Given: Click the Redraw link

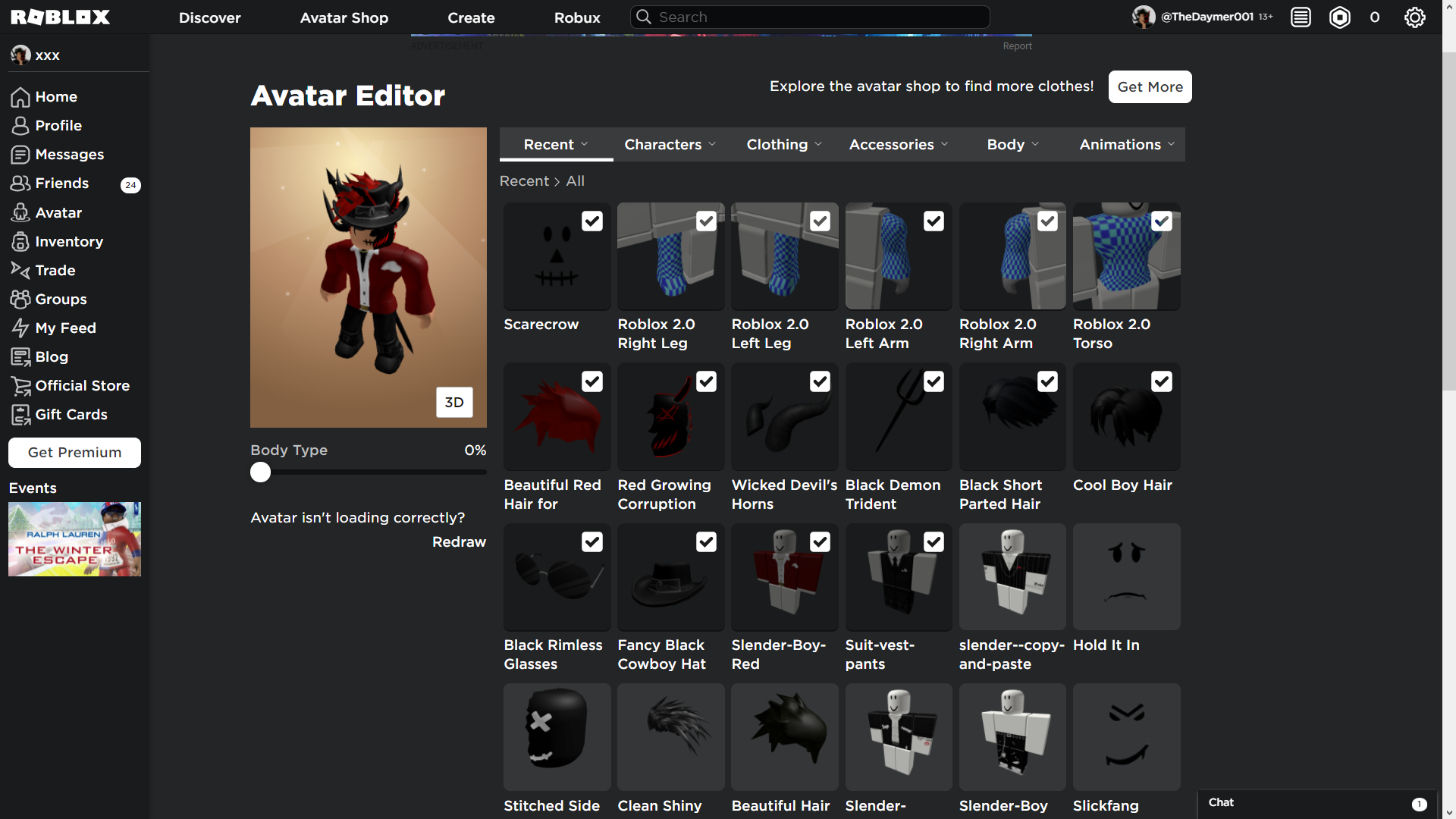Looking at the screenshot, I should coord(459,542).
